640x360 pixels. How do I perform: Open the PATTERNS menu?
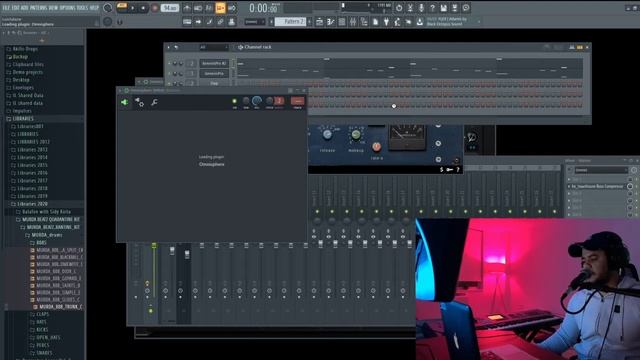[x=39, y=7]
